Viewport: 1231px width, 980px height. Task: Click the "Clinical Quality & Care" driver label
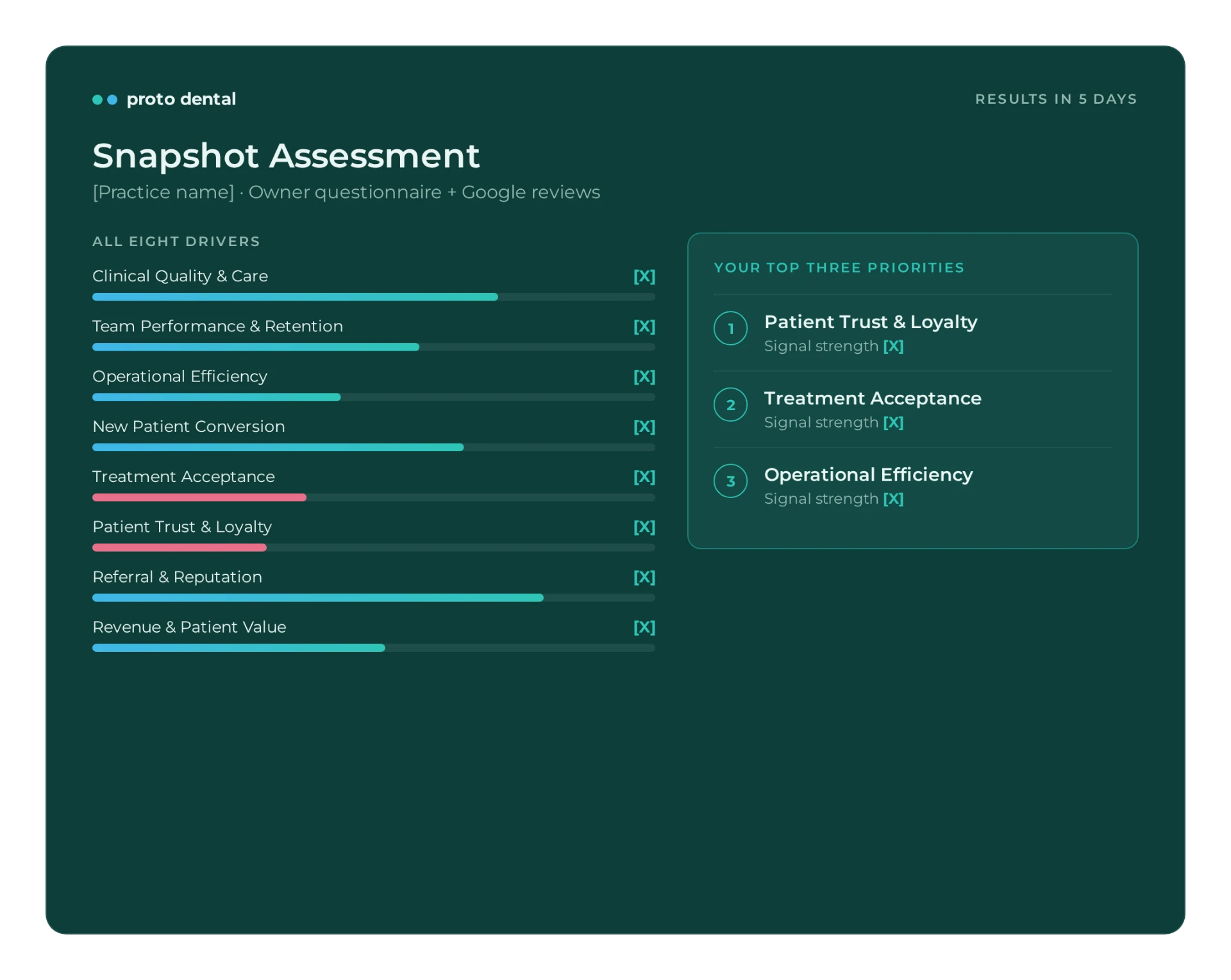180,276
